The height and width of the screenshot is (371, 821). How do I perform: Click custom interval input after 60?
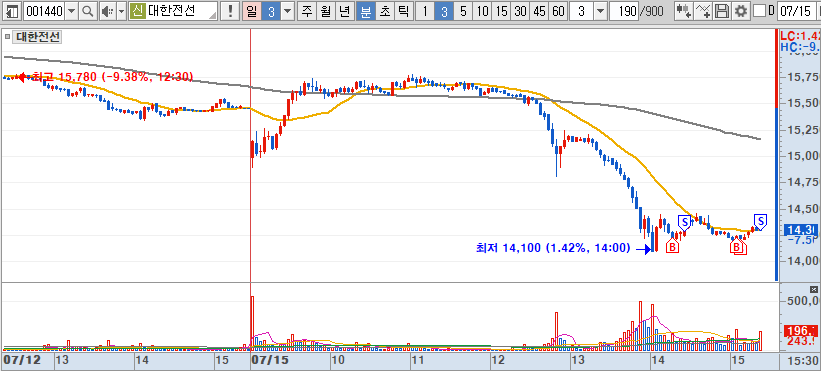pyautogui.click(x=582, y=11)
